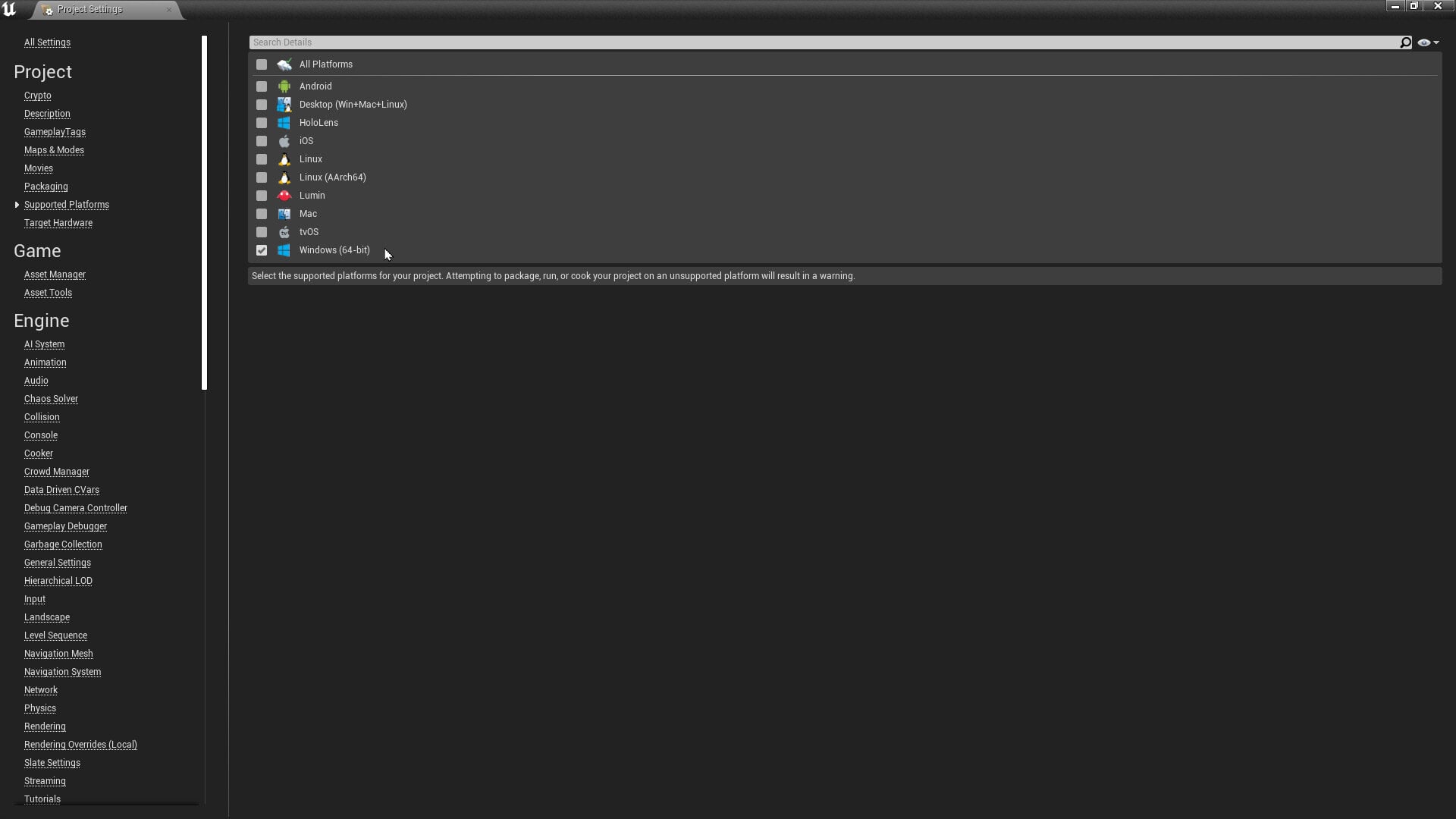Click the iOS Apple icon
1456x819 pixels.
tap(284, 141)
